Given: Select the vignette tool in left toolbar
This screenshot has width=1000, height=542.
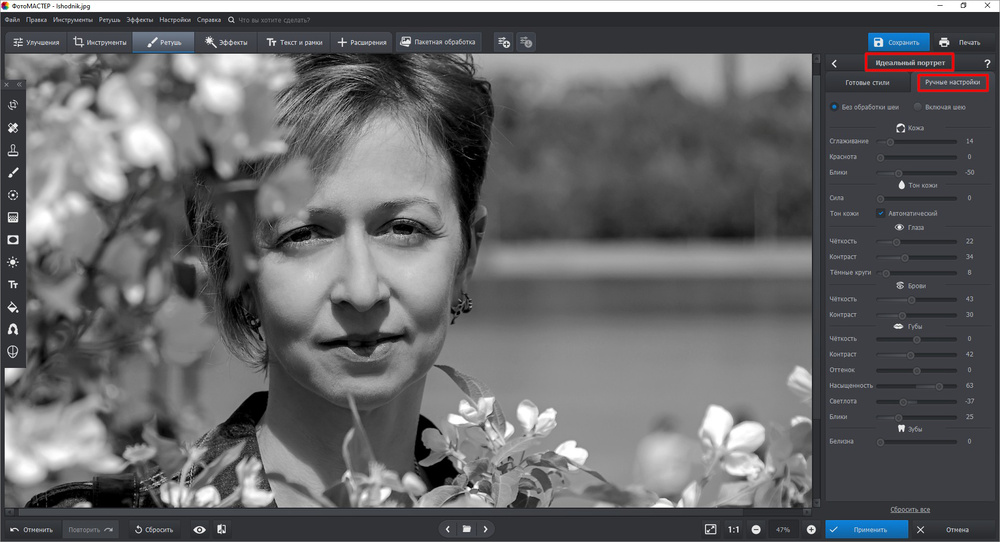Looking at the screenshot, I should 13,240.
